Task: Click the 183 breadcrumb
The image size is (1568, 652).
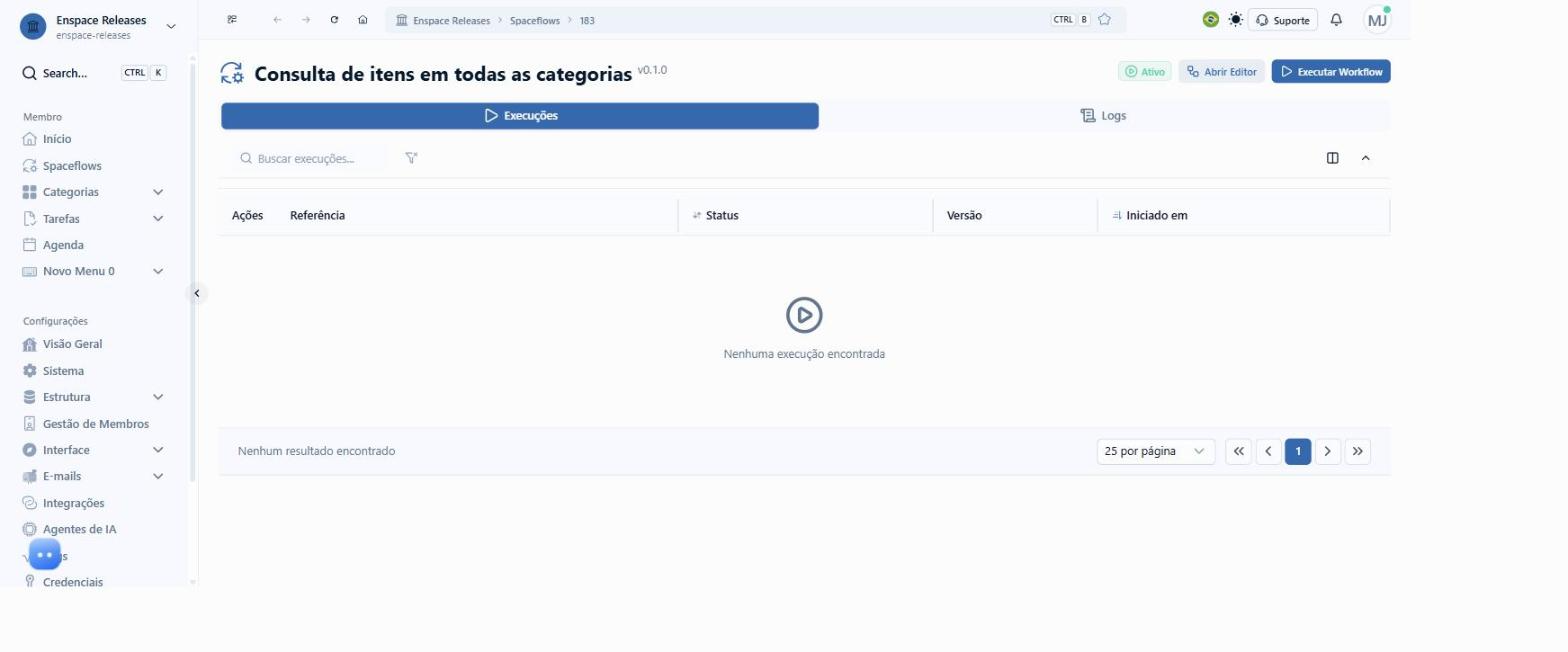Action: click(x=587, y=20)
